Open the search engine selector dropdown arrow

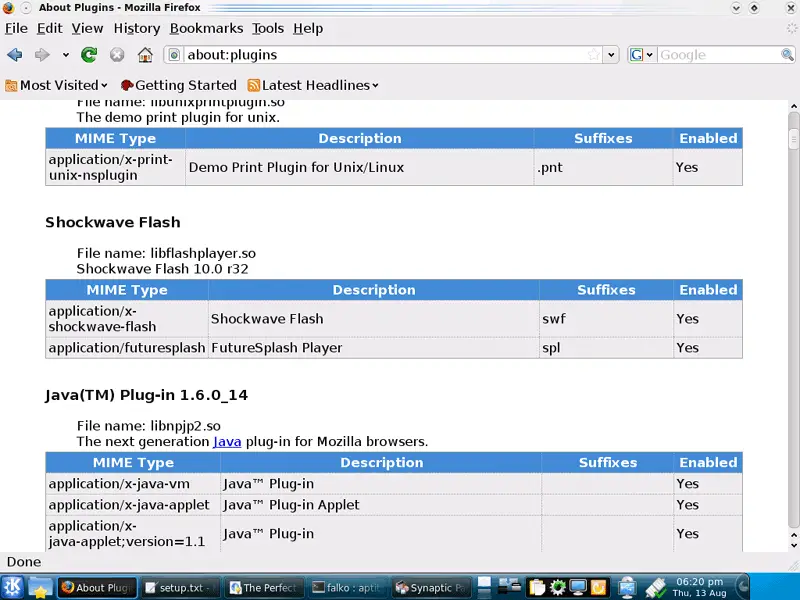[649, 55]
